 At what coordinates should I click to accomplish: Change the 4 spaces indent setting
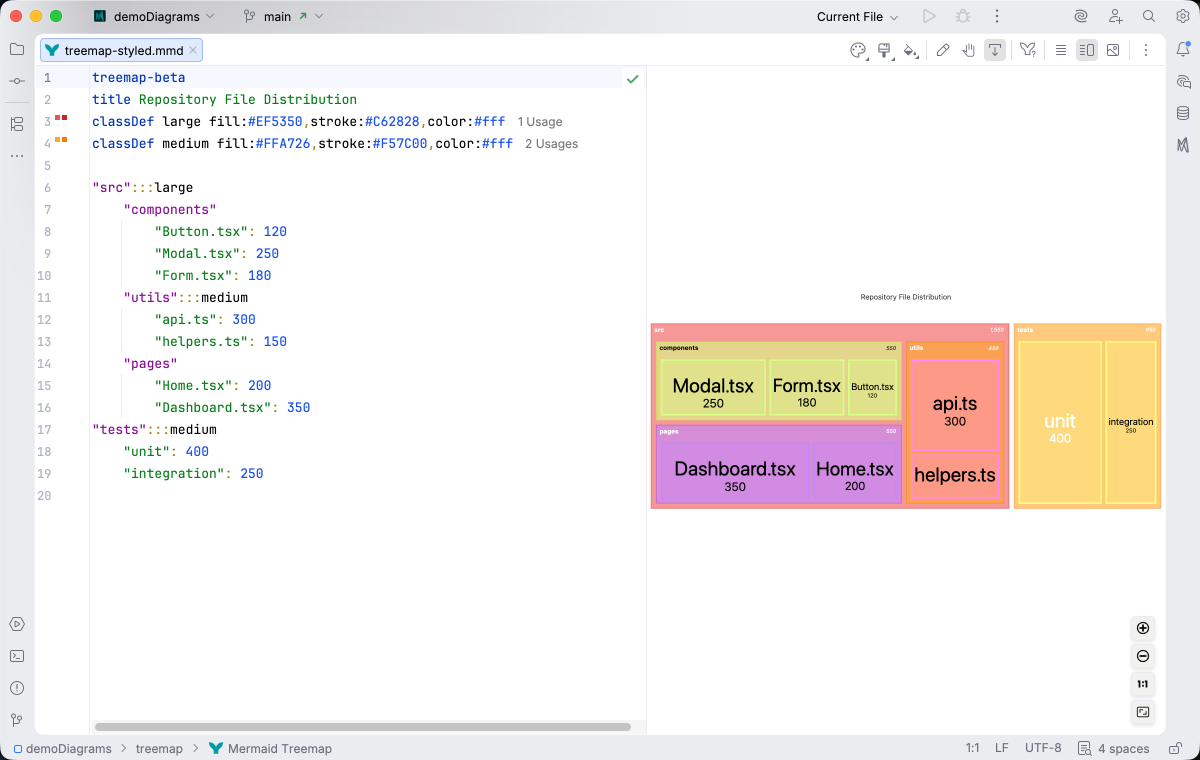(x=1115, y=748)
